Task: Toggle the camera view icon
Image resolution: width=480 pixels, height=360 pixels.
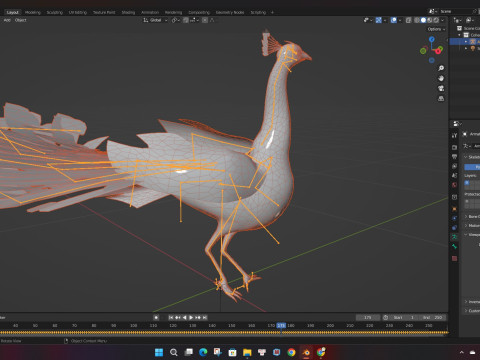Action: (x=441, y=88)
